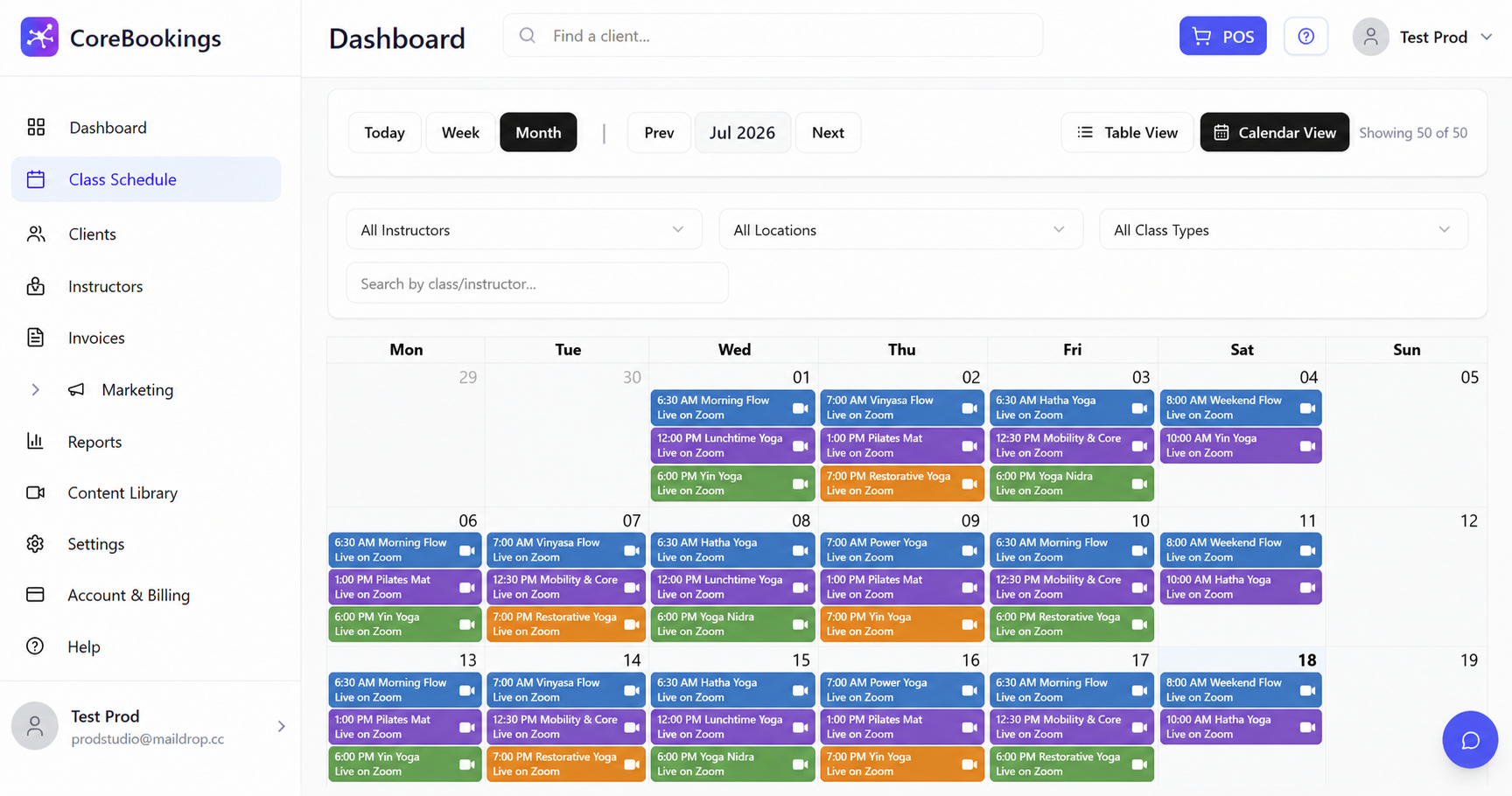This screenshot has width=1512, height=796.
Task: Open the Dashboard grid icon in sidebar
Action: click(36, 127)
